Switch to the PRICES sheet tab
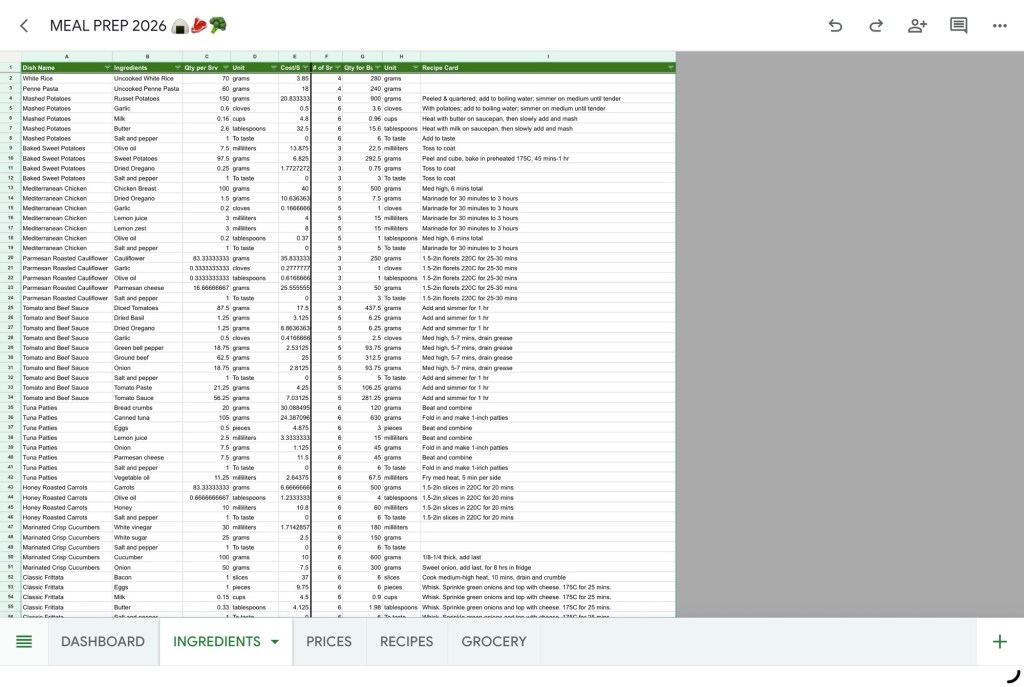The image size is (1024, 687). tap(329, 642)
